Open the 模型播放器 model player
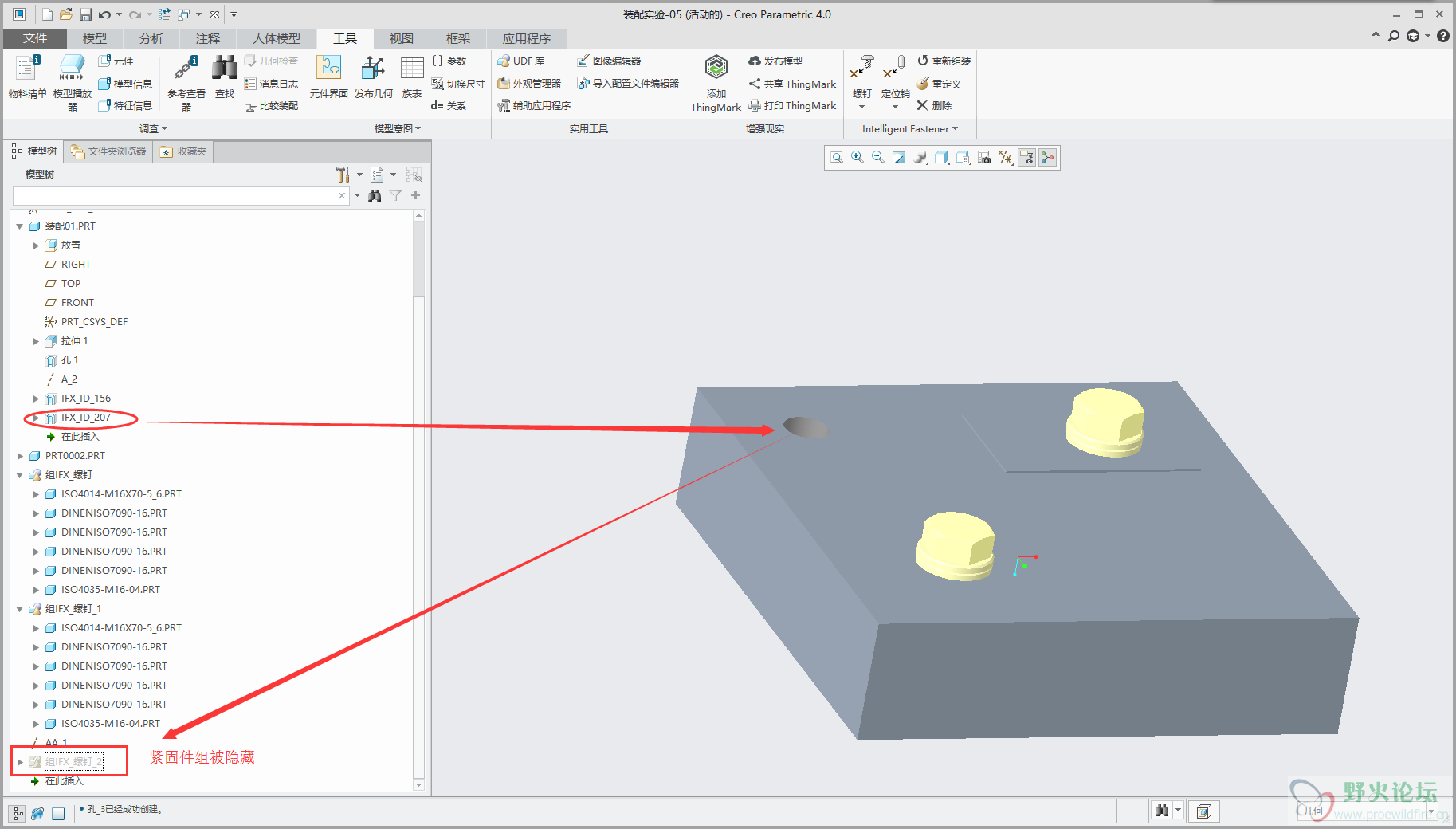 72,82
